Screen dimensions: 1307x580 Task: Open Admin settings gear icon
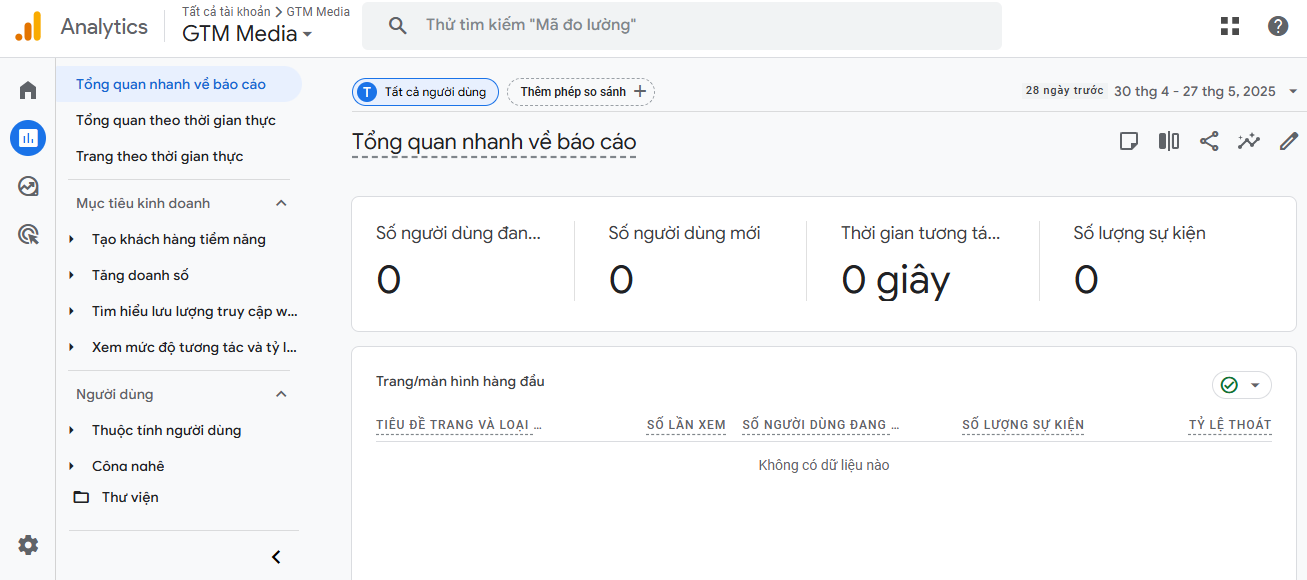coord(28,545)
